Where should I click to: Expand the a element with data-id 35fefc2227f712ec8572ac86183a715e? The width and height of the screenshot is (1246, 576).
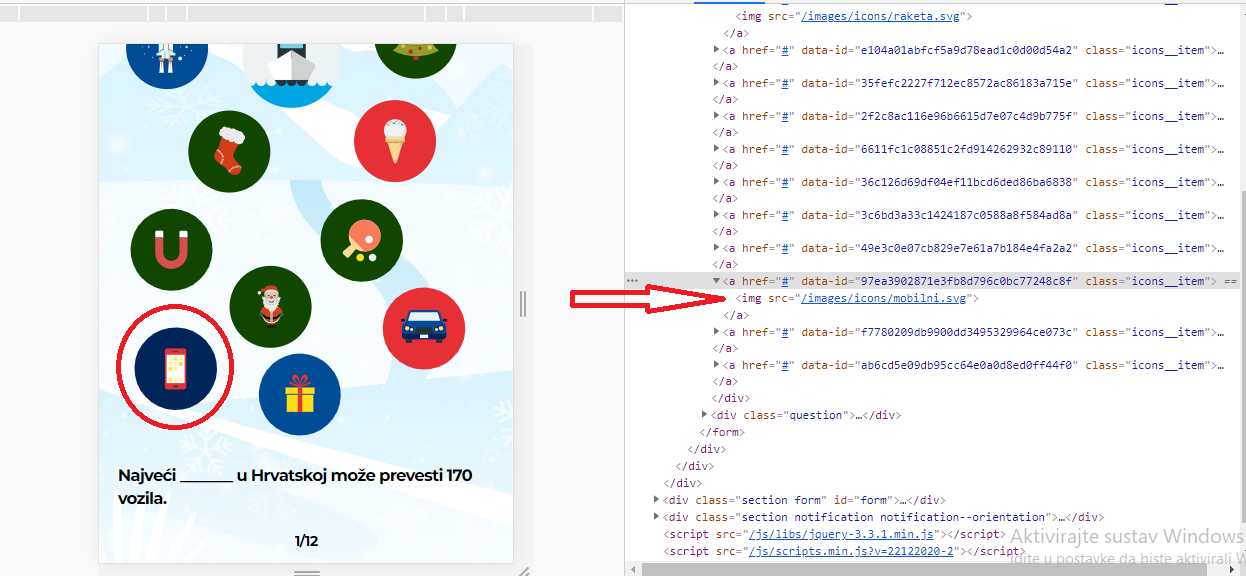[717, 83]
